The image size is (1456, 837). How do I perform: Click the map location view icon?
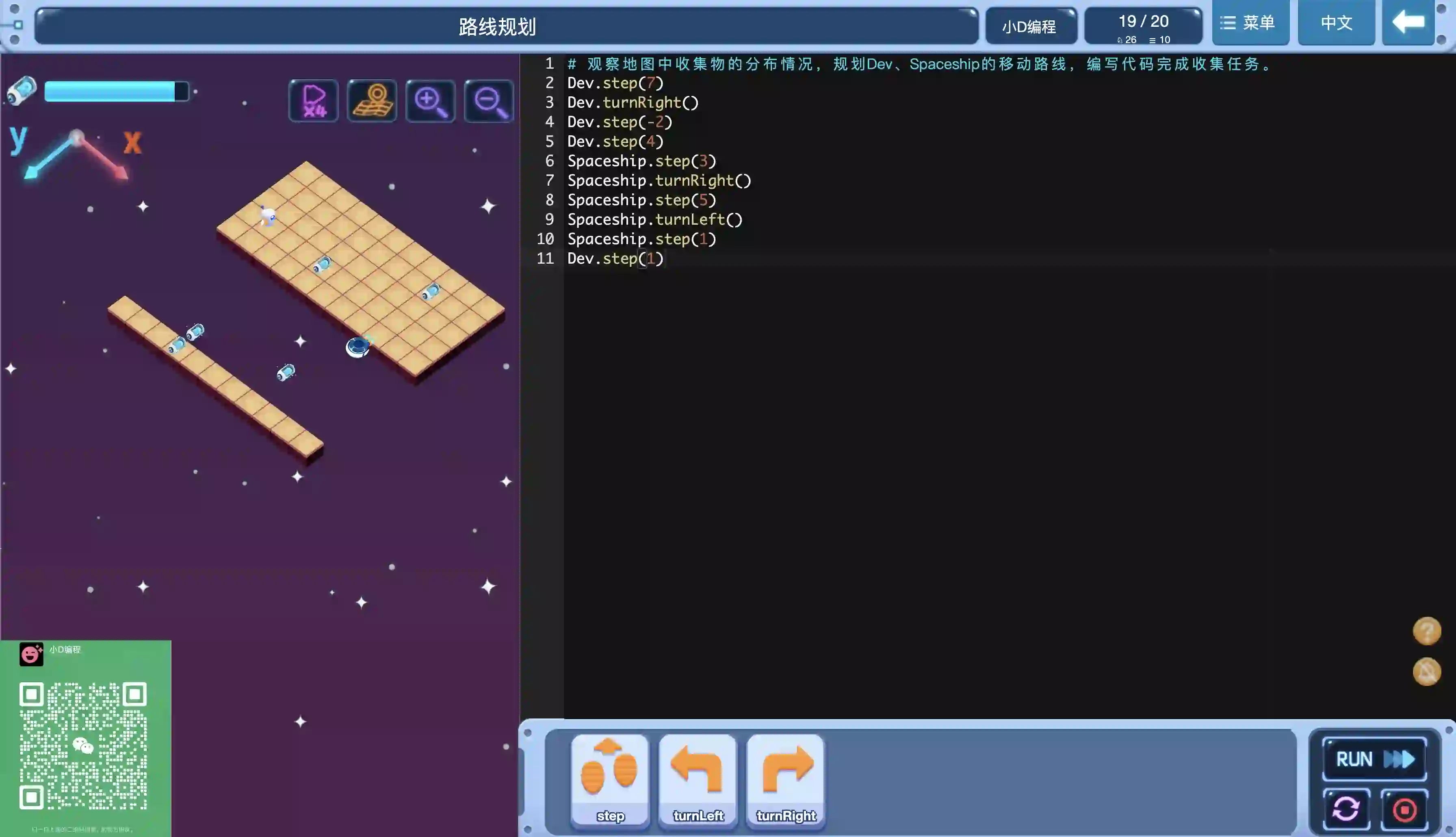(372, 101)
